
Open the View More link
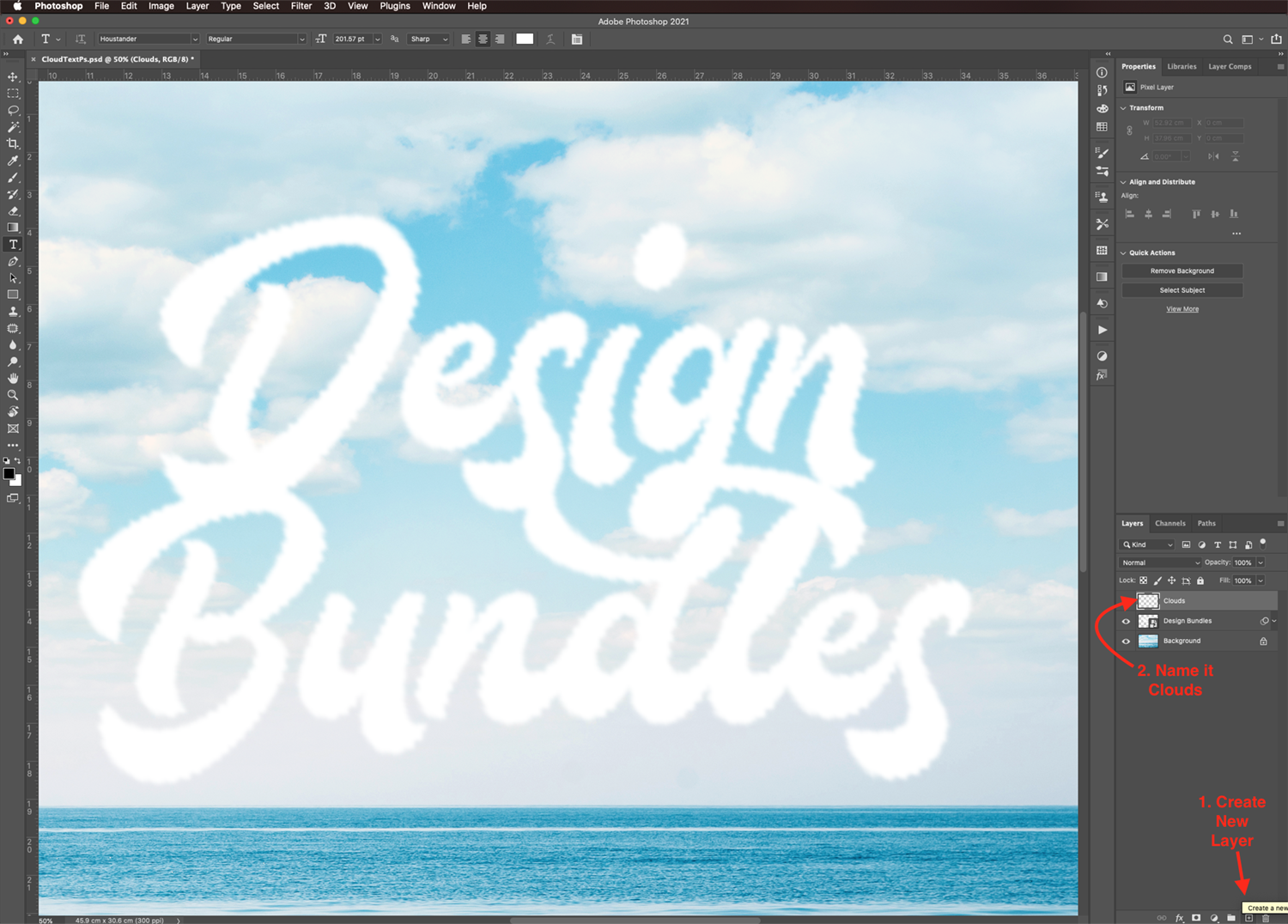(1182, 309)
